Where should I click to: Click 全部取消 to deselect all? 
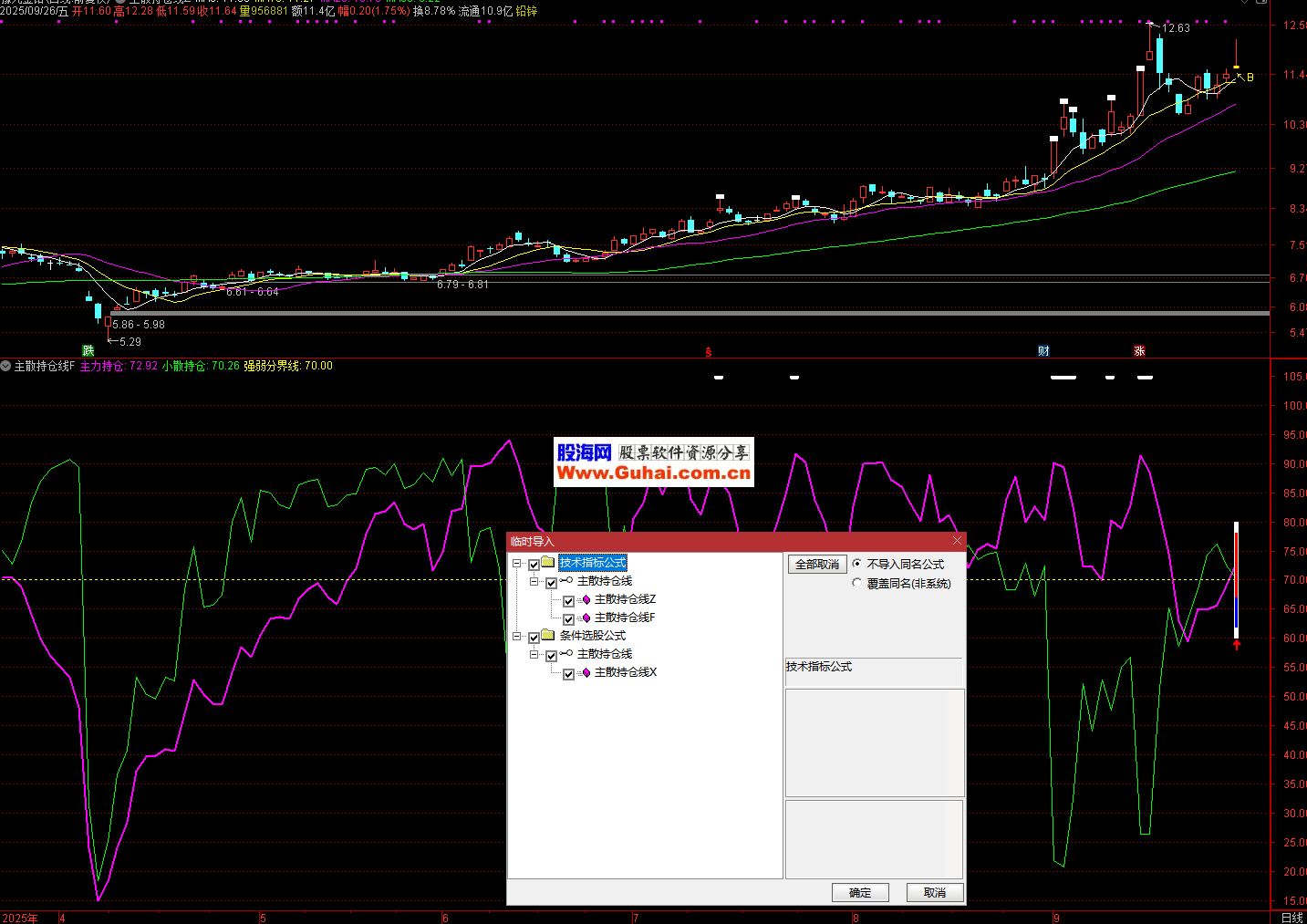pos(817,565)
